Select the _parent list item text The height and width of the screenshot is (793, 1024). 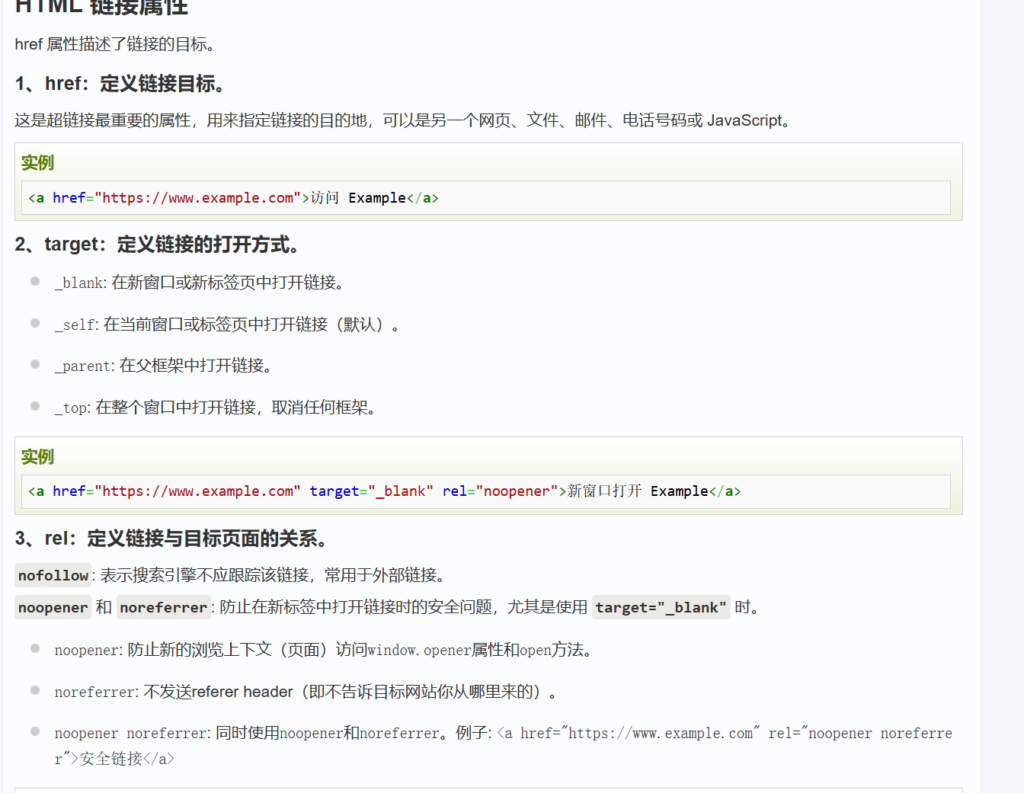pyautogui.click(x=163, y=366)
